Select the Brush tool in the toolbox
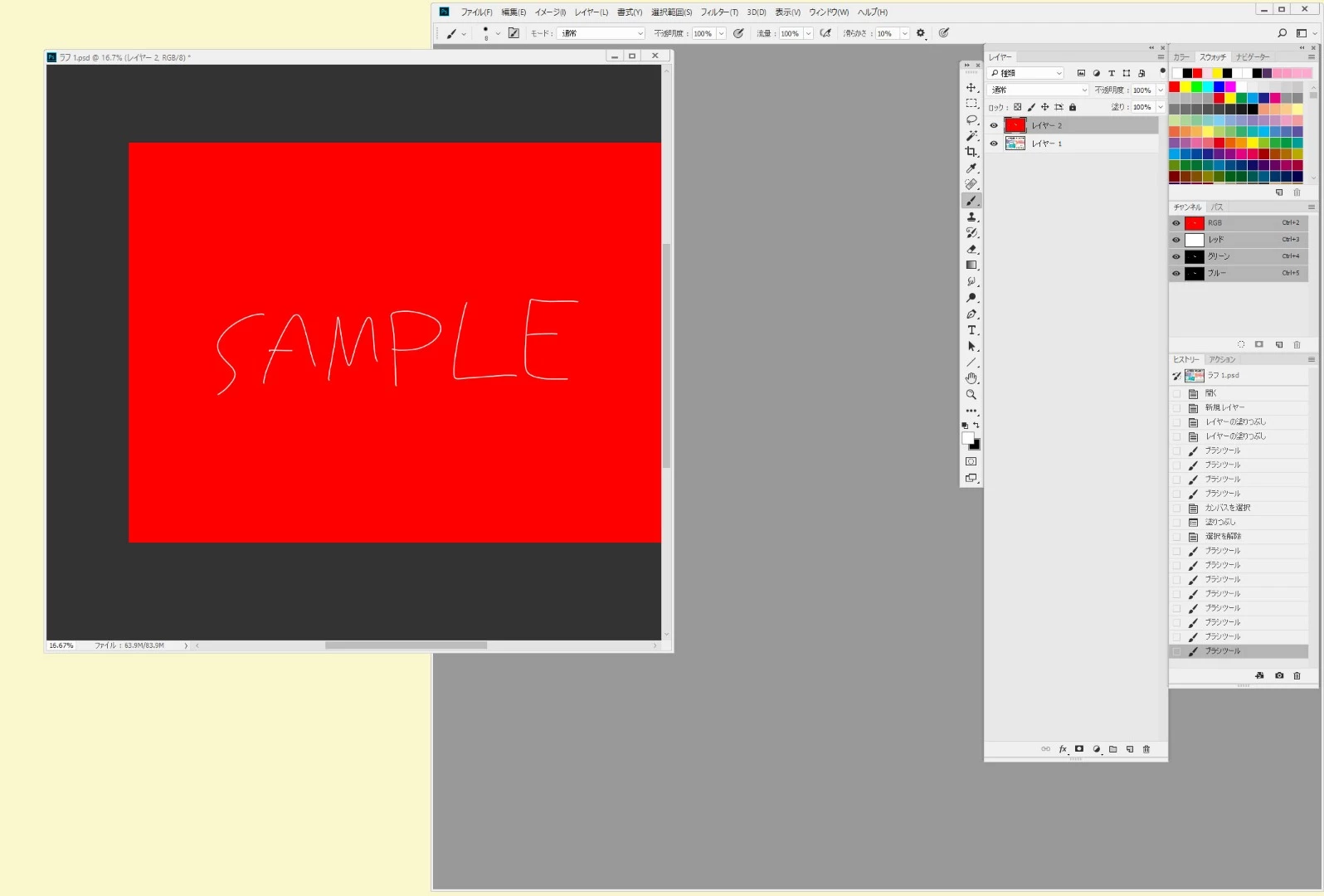Image resolution: width=1324 pixels, height=896 pixels. 971,201
